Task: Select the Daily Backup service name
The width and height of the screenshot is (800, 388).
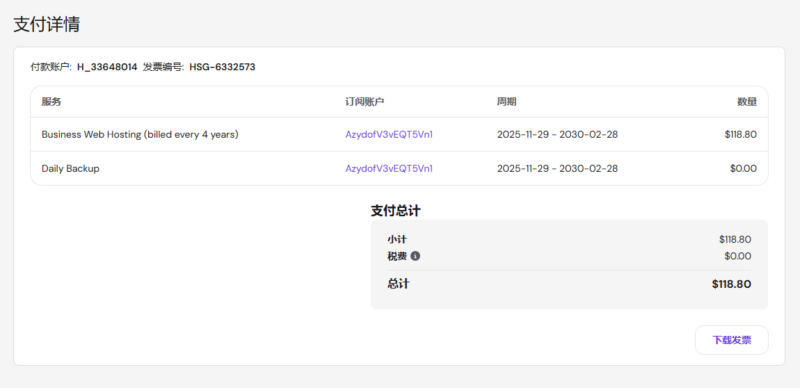Action: click(70, 168)
